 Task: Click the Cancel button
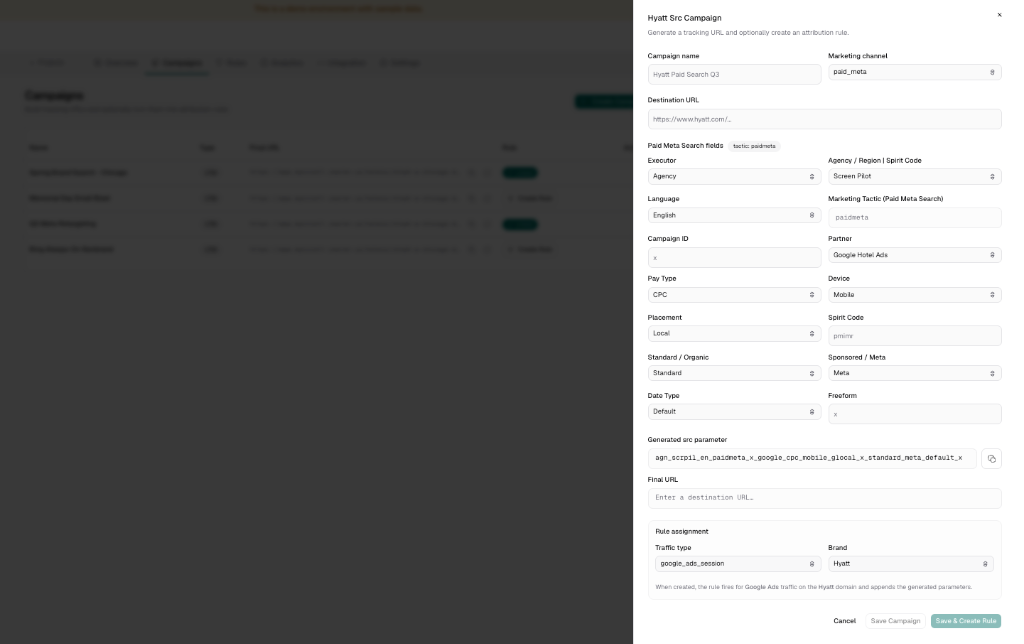[844, 621]
